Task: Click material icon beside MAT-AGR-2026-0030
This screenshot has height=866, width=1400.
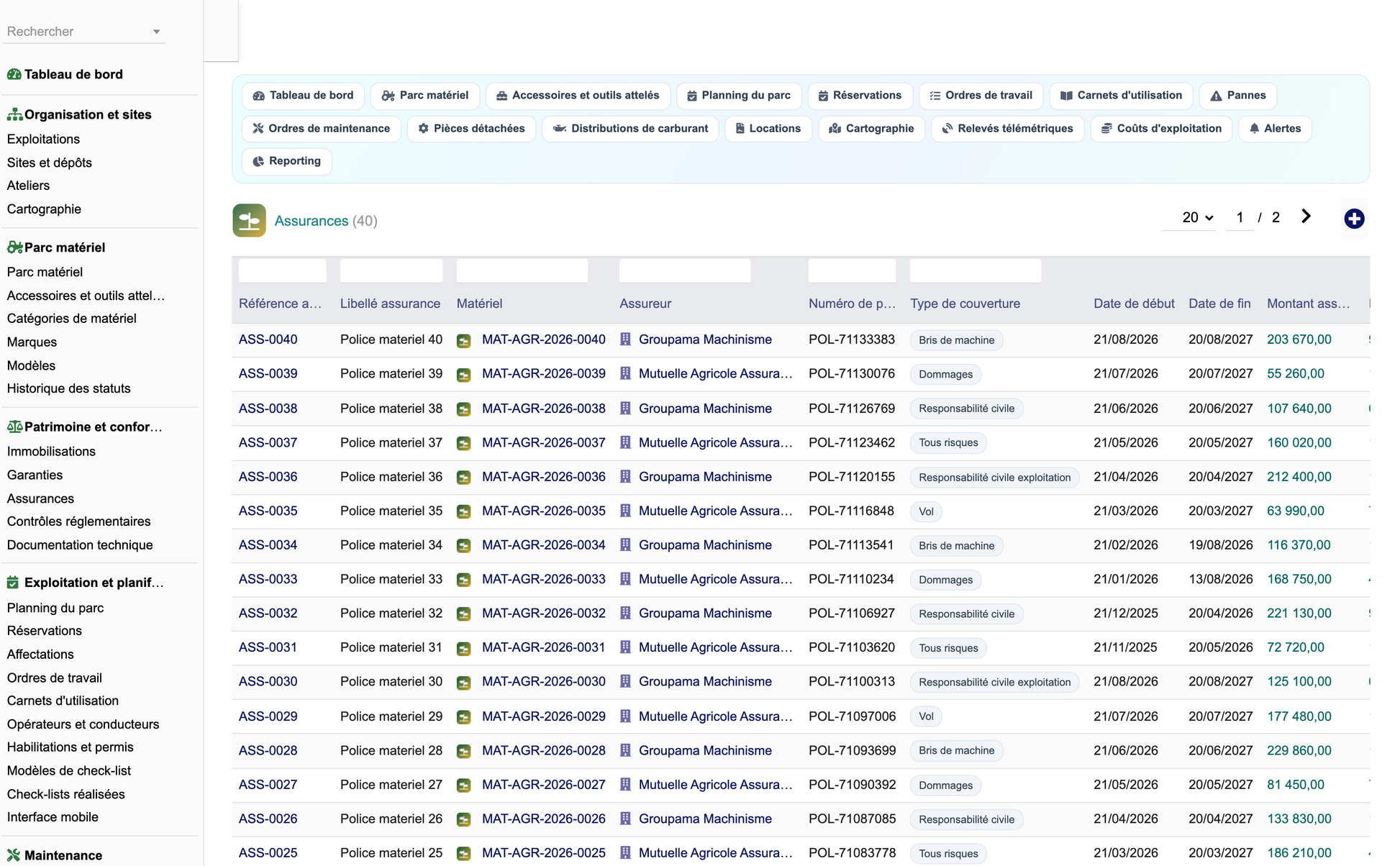Action: tap(464, 682)
